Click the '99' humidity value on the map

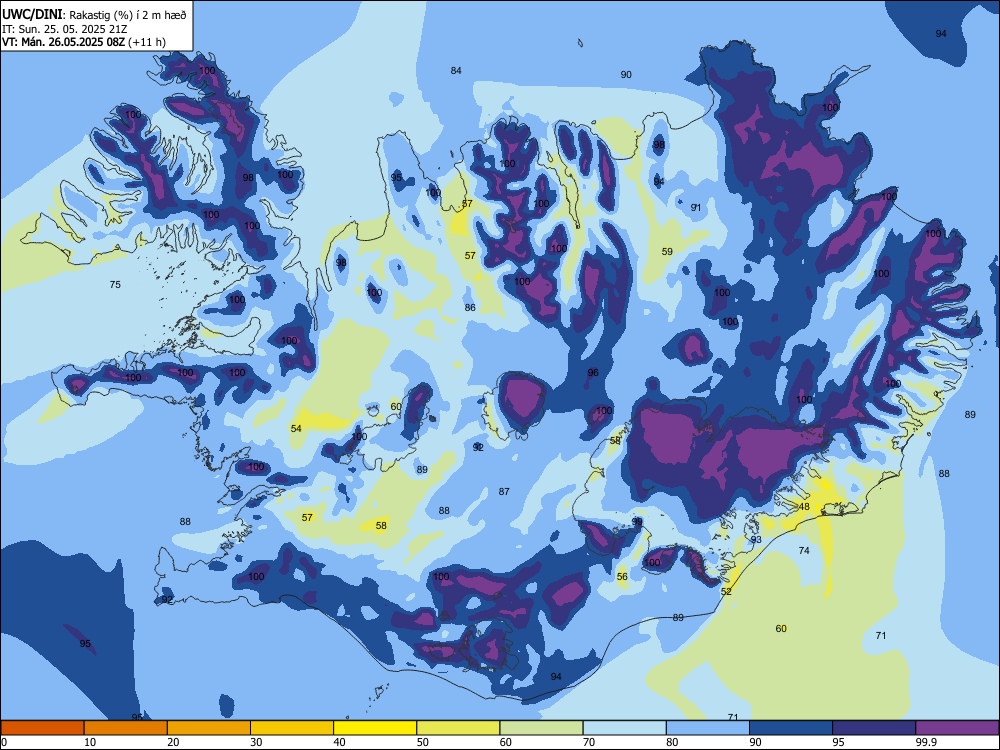[x=637, y=522]
